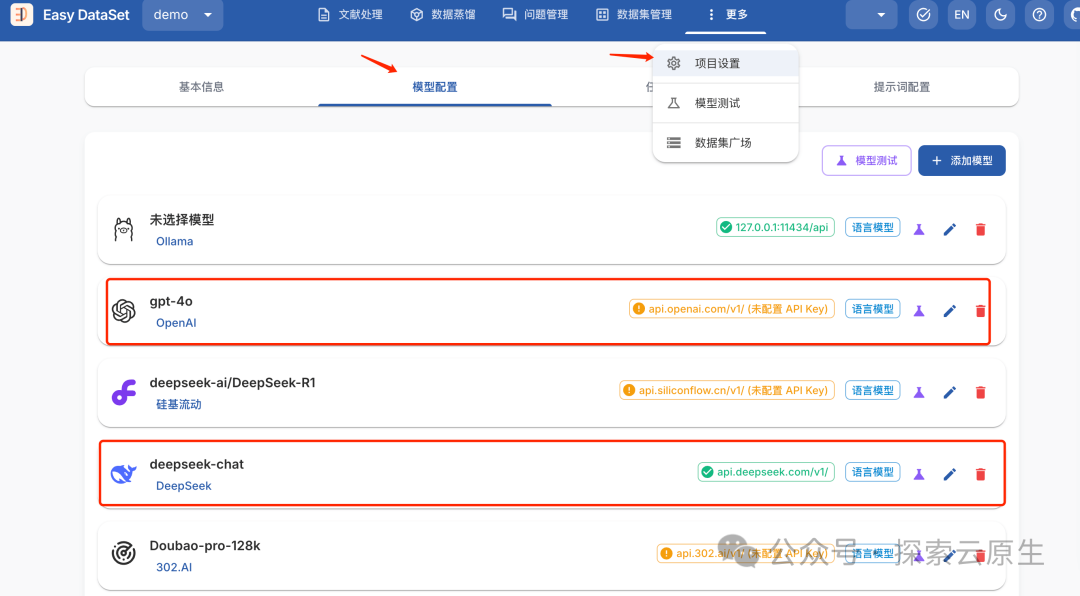The width and height of the screenshot is (1080, 596).
Task: Click the api.openai.com endpoint chip
Action: (731, 309)
